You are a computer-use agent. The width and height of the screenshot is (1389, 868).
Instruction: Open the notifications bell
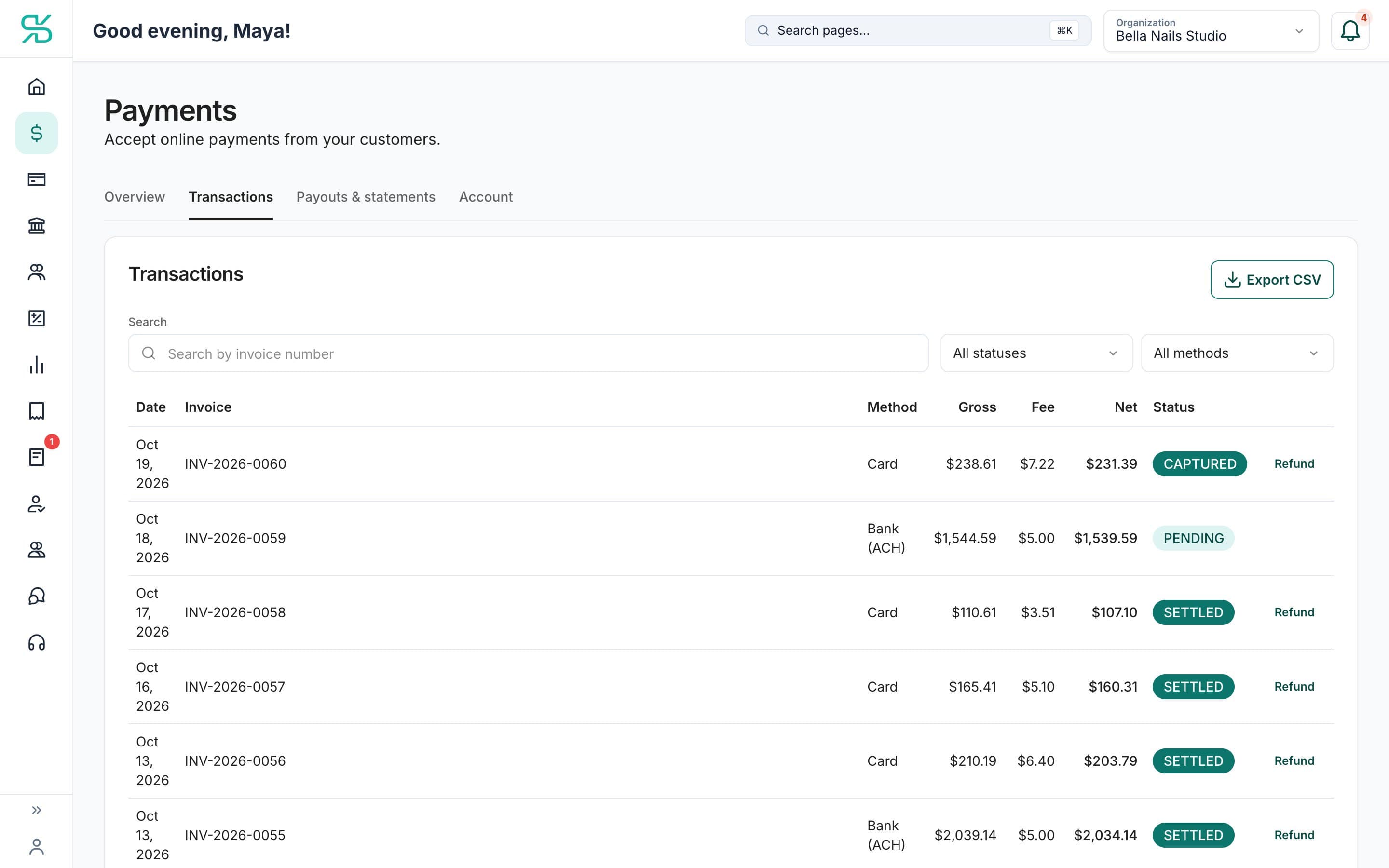1350,31
